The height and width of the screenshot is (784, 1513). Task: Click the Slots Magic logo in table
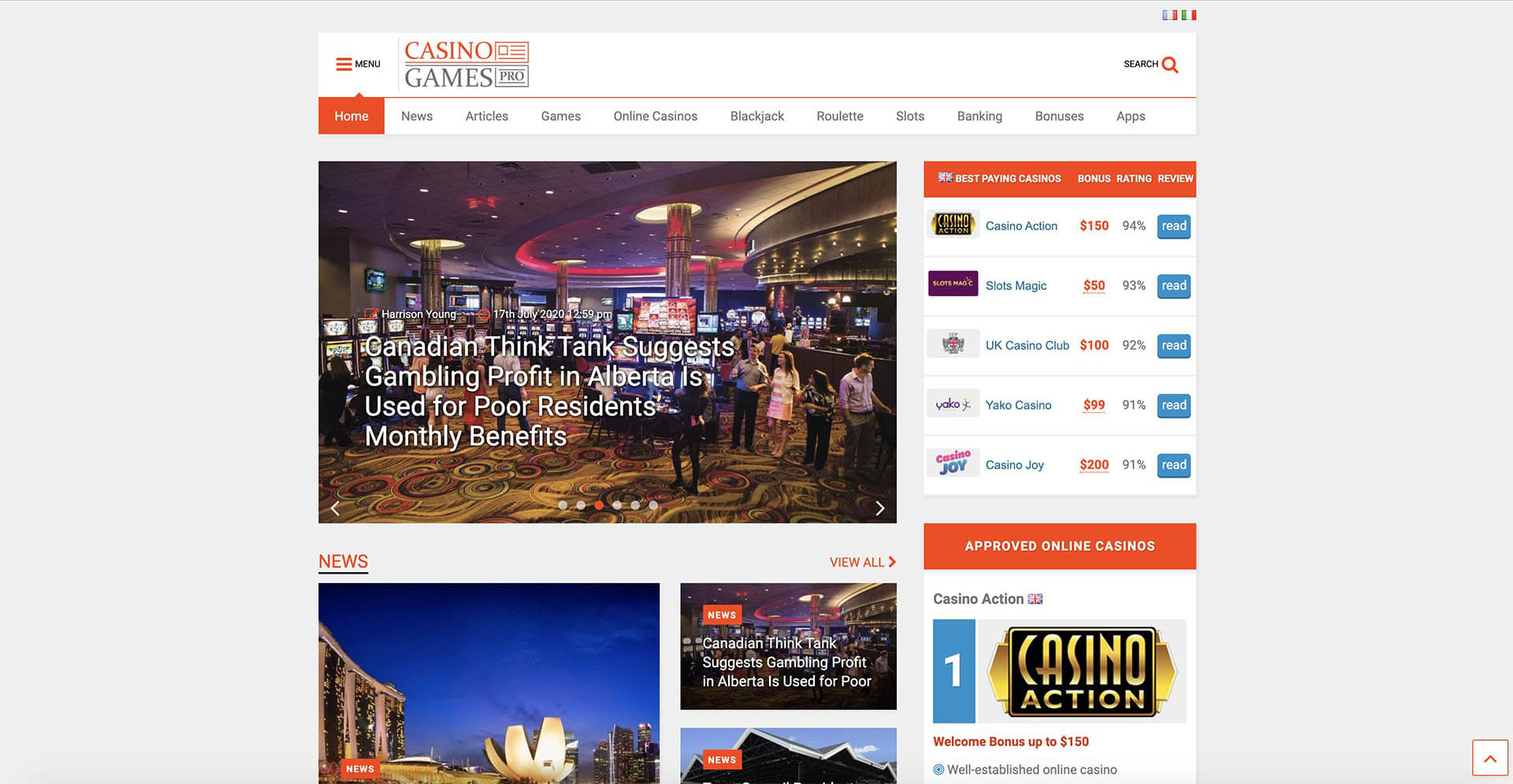point(953,284)
